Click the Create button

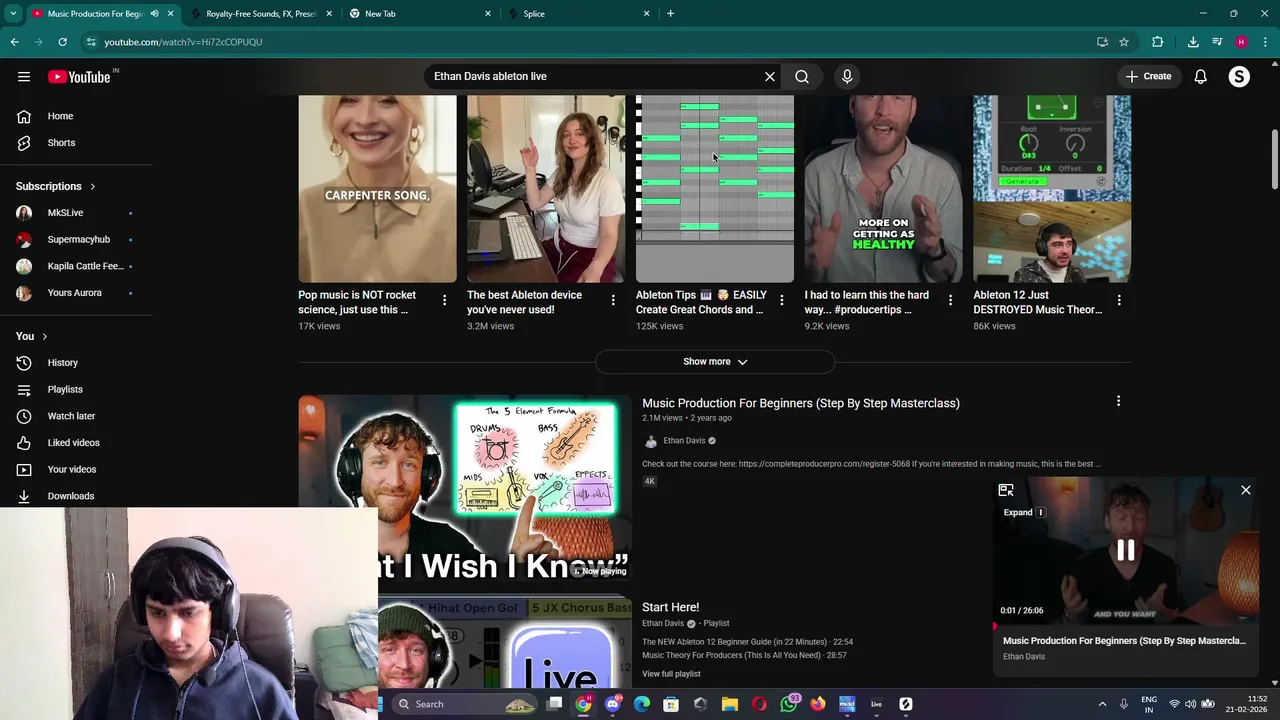coord(1148,77)
